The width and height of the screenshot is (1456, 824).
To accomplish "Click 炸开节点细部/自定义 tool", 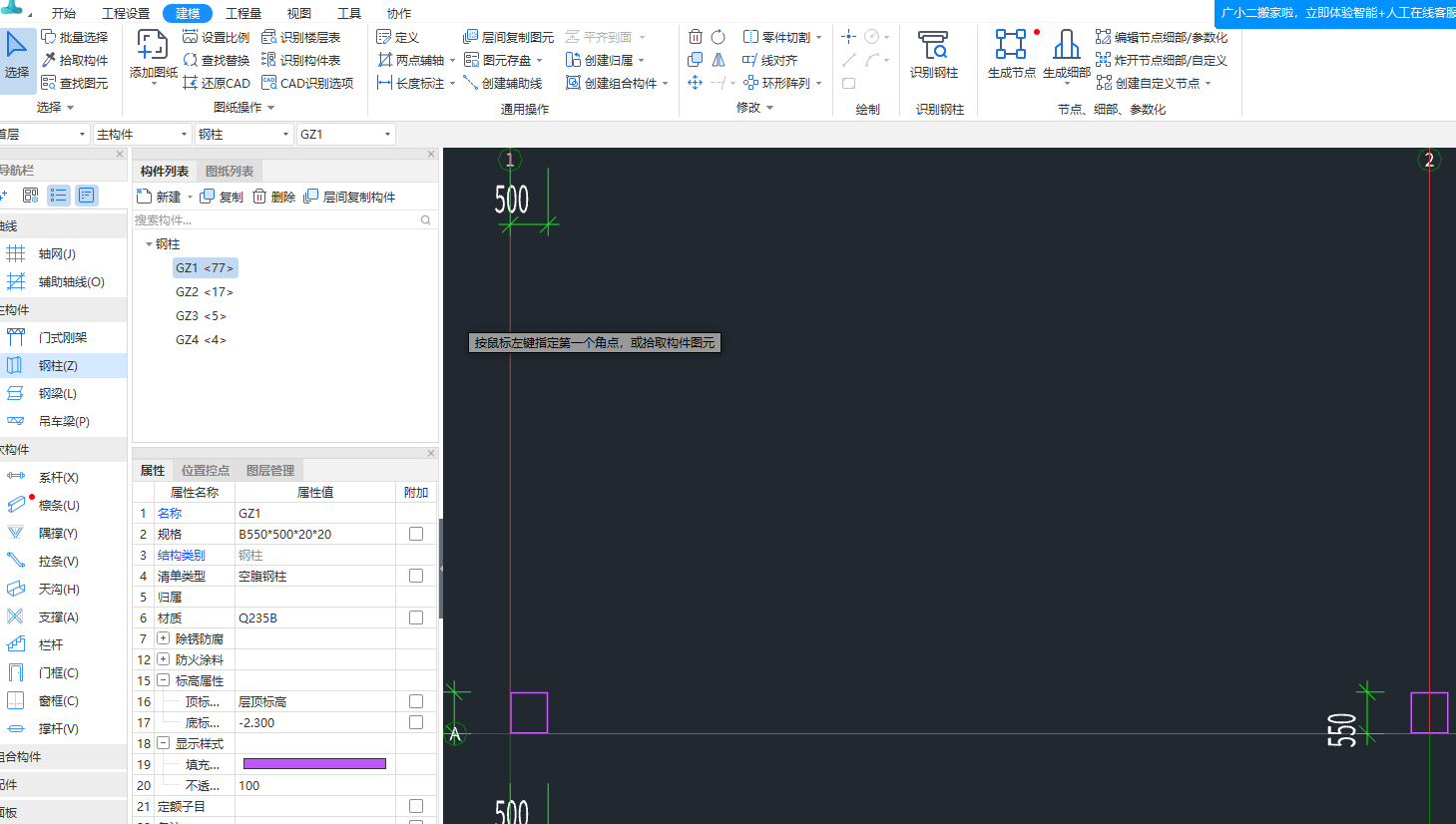I will pyautogui.click(x=1162, y=60).
